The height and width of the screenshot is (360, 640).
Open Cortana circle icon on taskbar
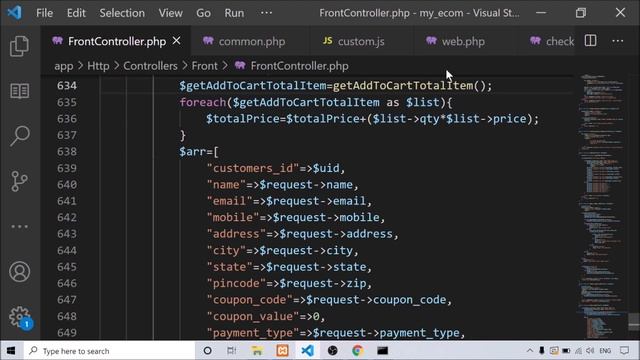point(207,351)
